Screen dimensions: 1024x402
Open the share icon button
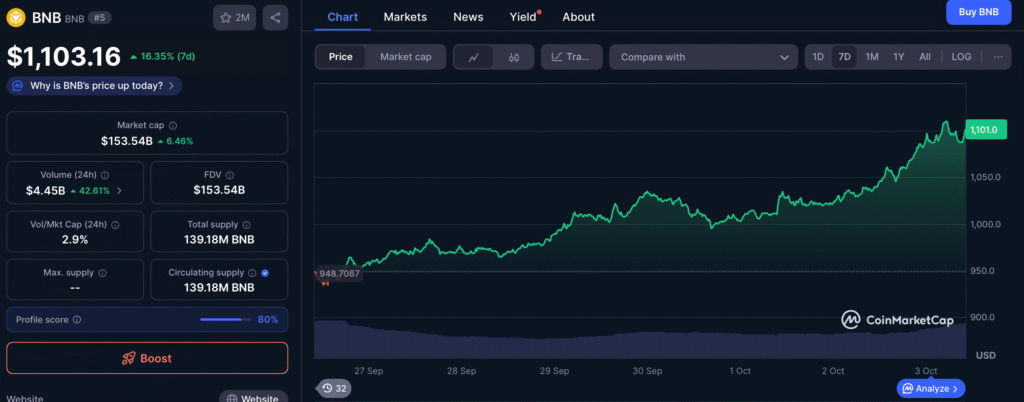coord(275,18)
